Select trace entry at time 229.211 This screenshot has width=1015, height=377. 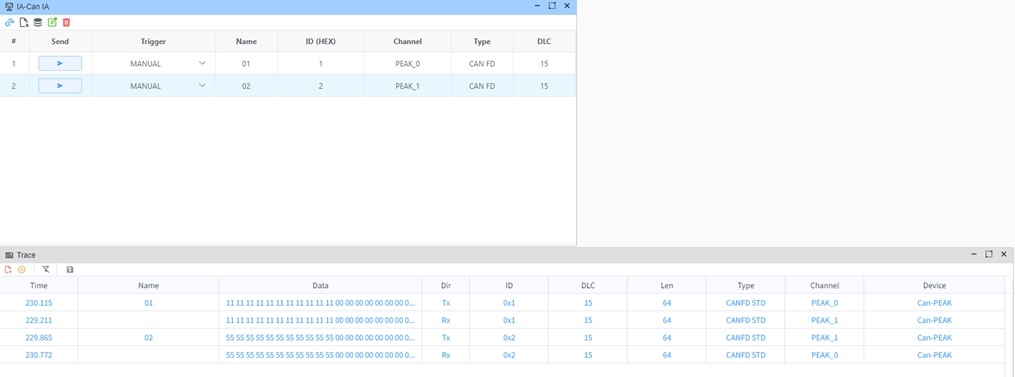(x=38, y=320)
